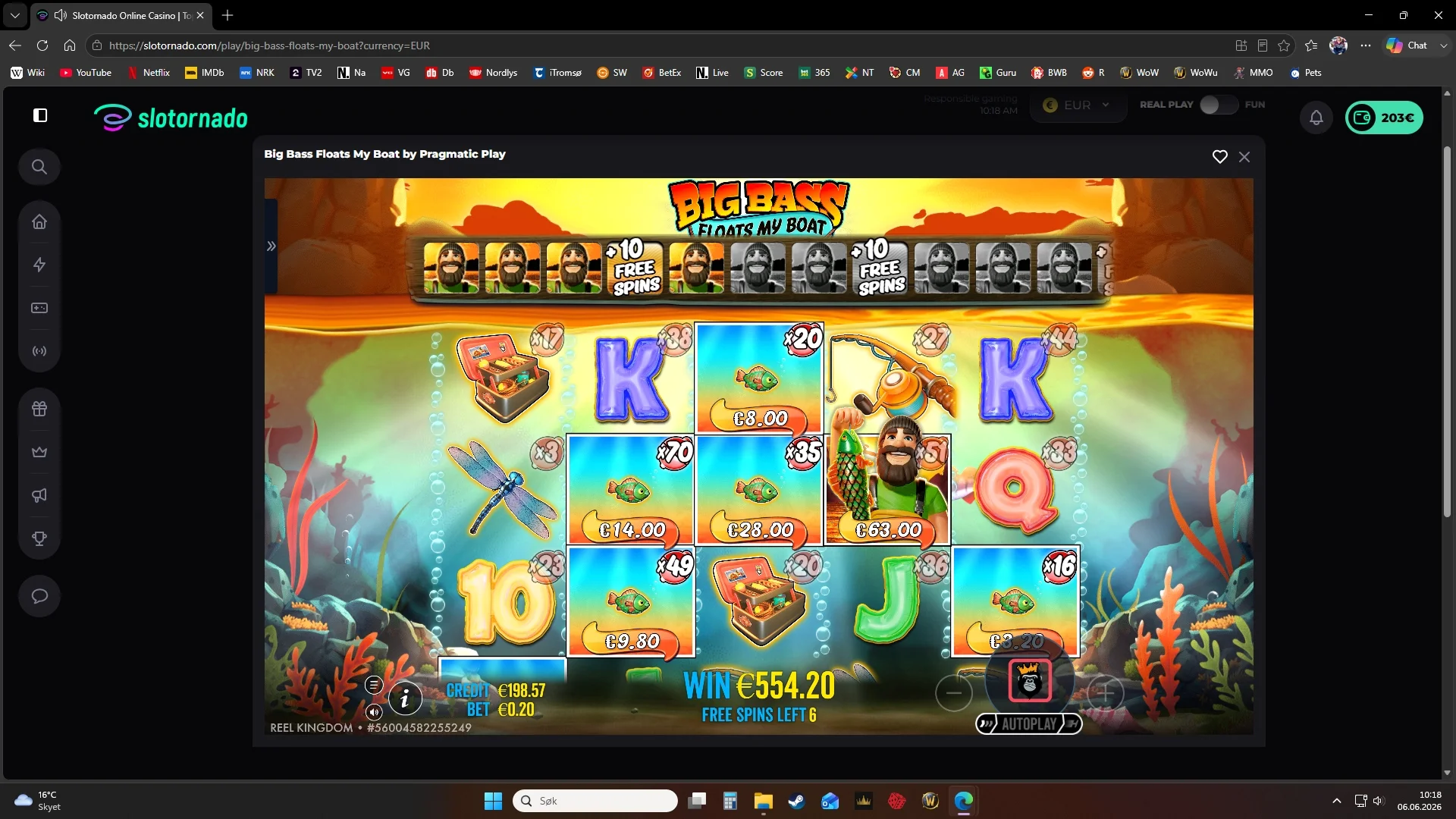This screenshot has width=1456, height=819.
Task: Open the Guru bookmark
Action: pos(998,73)
